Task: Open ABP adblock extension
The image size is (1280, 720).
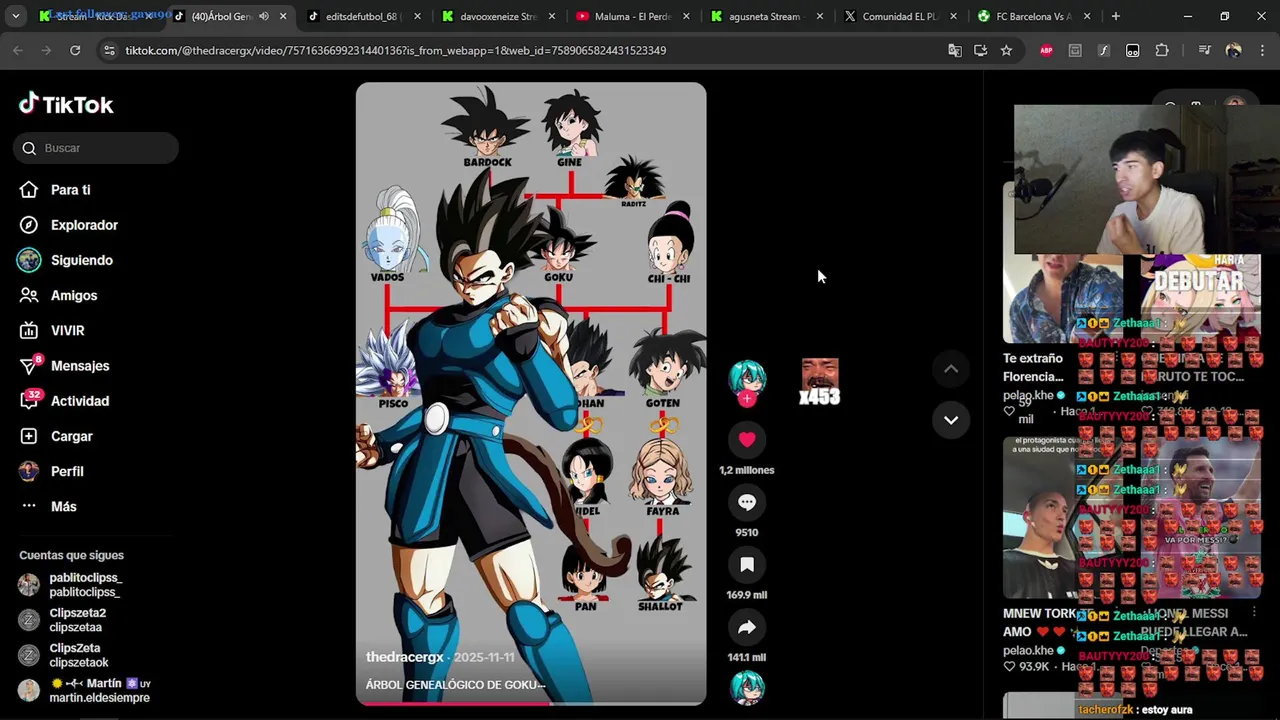Action: click(1046, 50)
